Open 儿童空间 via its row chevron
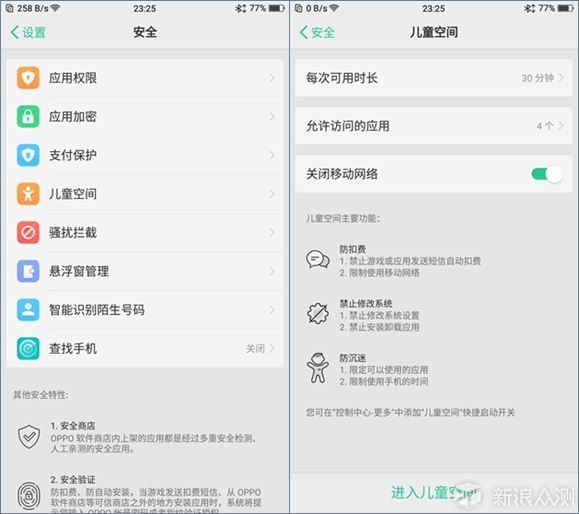The width and height of the screenshot is (579, 514). point(272,194)
